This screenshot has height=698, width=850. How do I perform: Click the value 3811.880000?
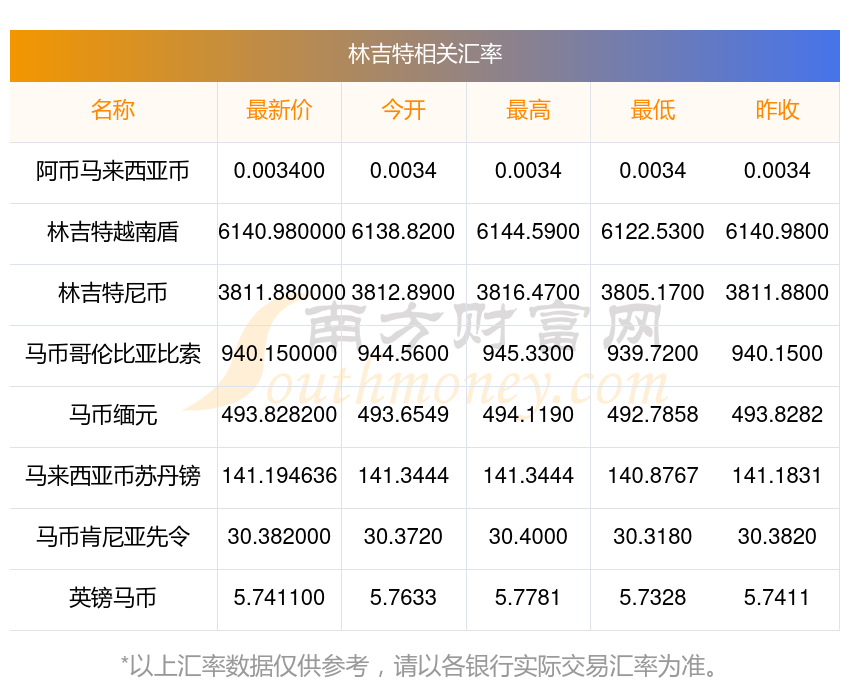click(x=281, y=293)
